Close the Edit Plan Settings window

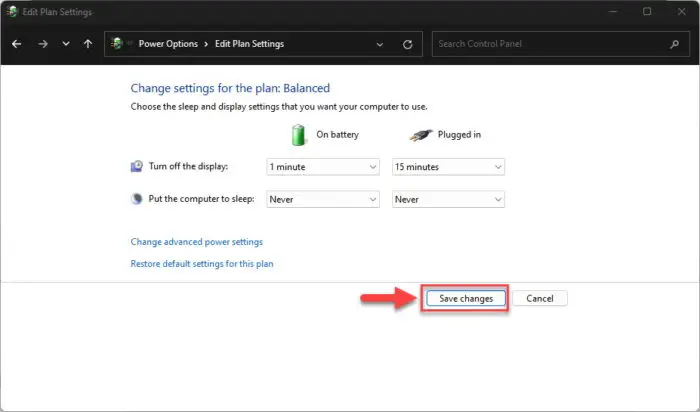pyautogui.click(x=681, y=12)
